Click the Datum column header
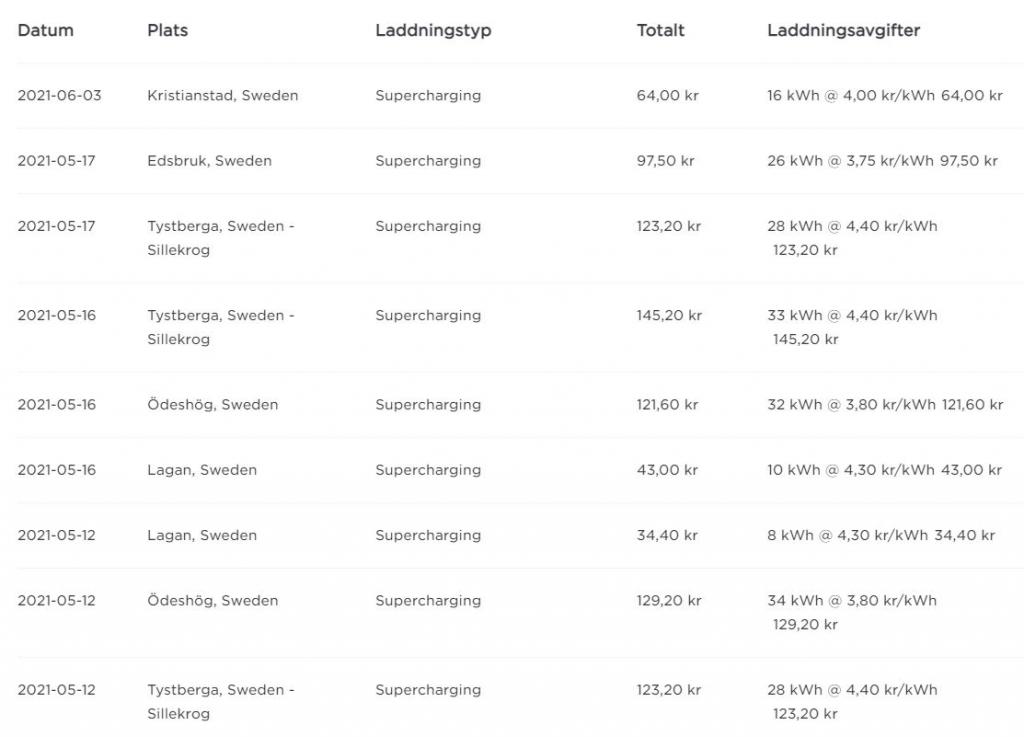Screen dimensions: 1024x737 click(x=46, y=31)
